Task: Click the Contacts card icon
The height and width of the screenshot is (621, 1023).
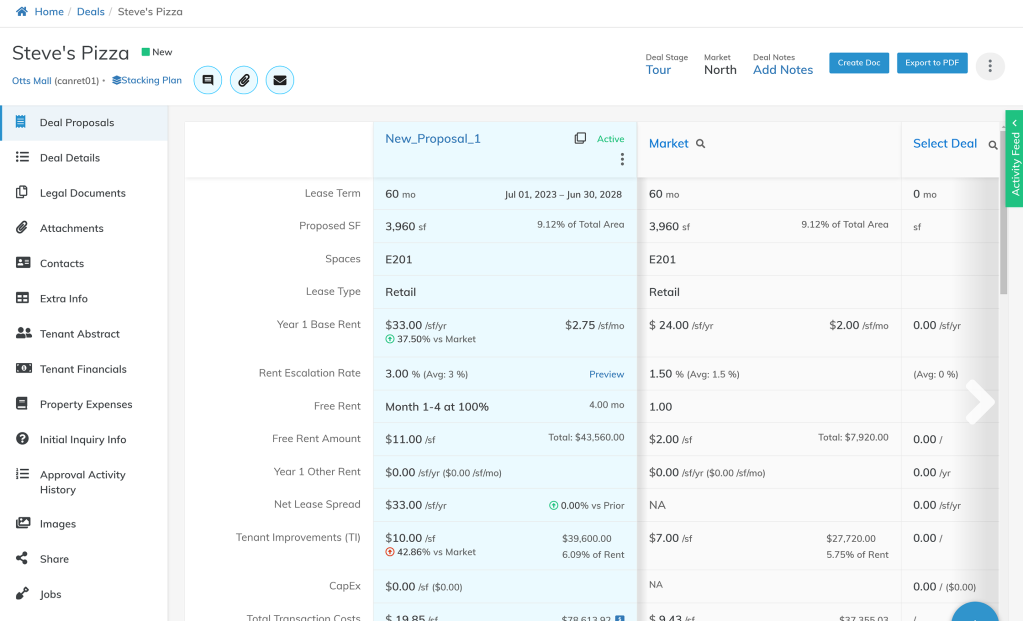Action: point(23,262)
